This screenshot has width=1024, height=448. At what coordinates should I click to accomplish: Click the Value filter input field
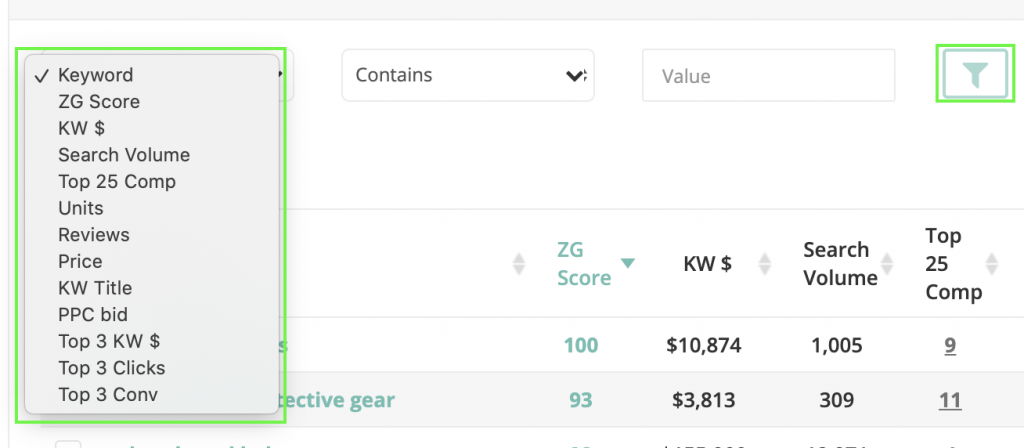[768, 76]
